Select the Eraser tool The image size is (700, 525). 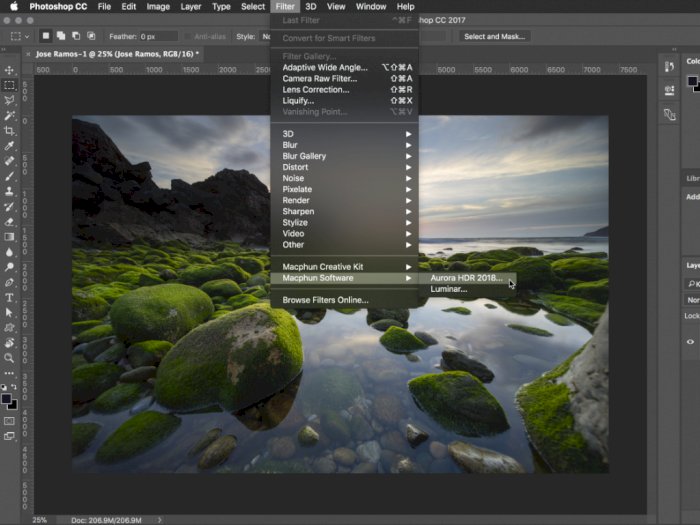point(9,222)
